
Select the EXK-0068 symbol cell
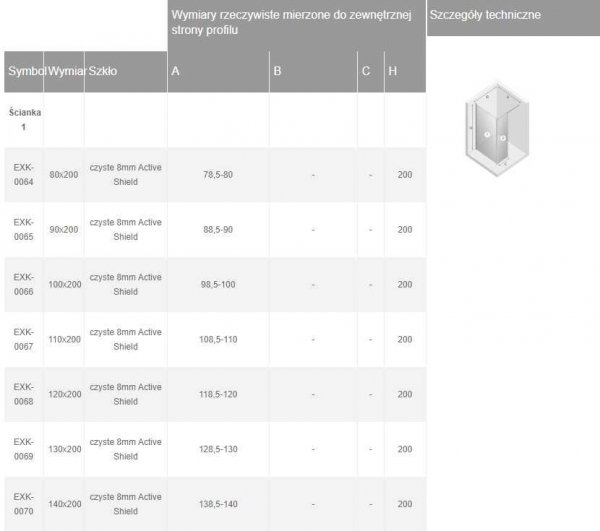tap(24, 394)
